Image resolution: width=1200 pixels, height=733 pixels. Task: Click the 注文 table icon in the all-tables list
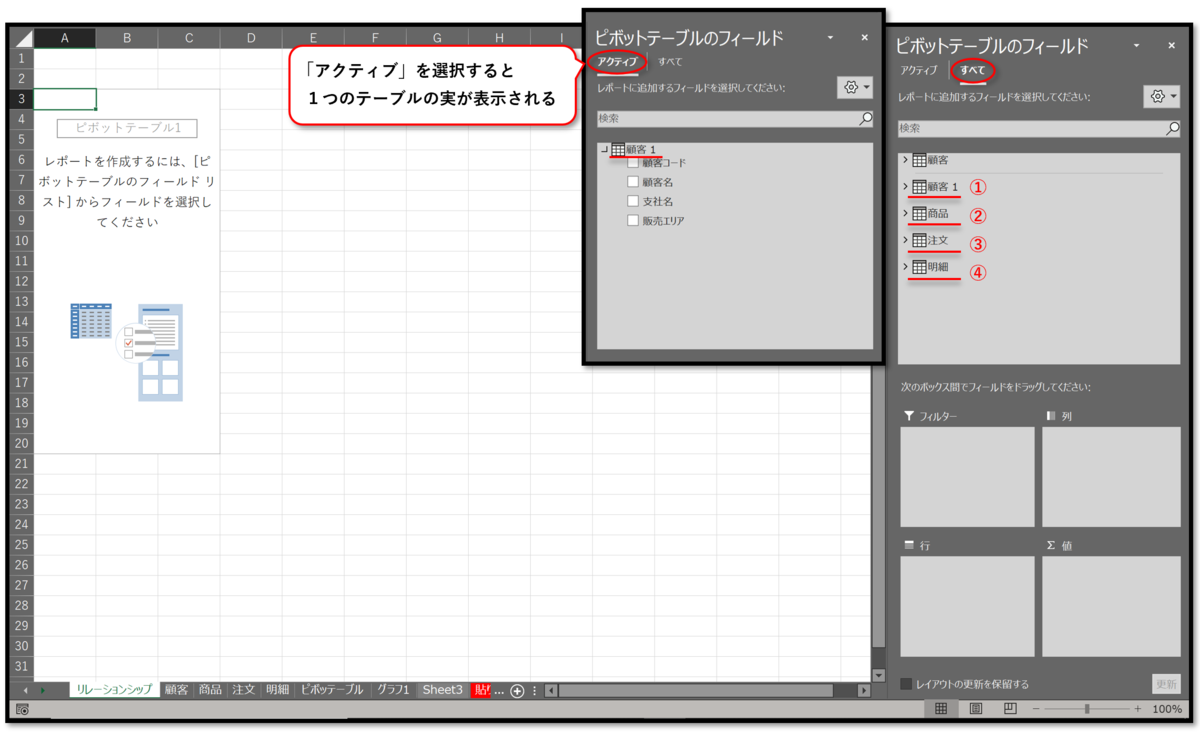[x=919, y=241]
